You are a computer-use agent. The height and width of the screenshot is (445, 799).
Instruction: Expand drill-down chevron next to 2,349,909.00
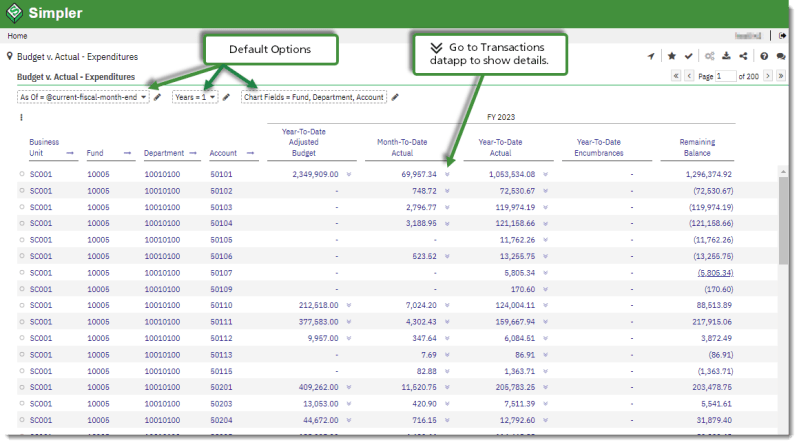tap(349, 174)
